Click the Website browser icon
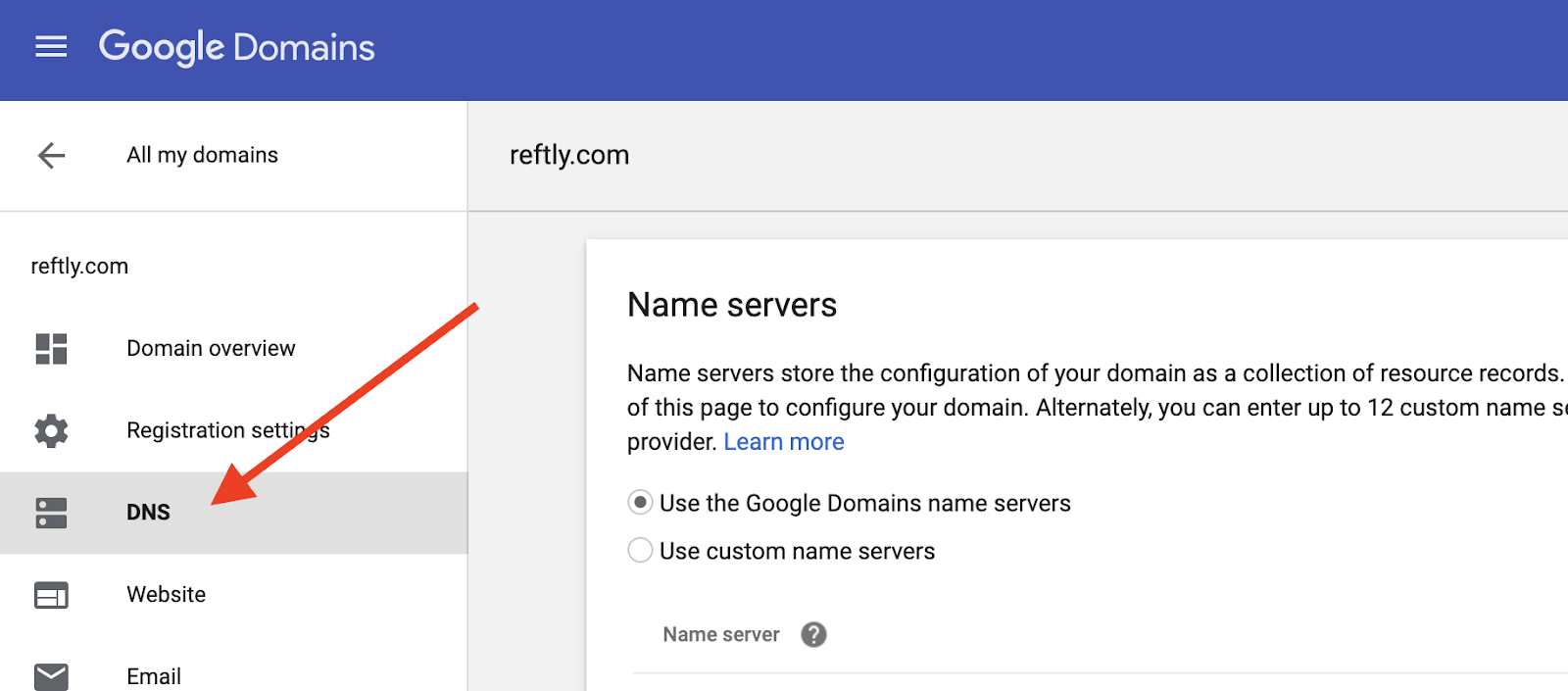1568x691 pixels. click(51, 595)
